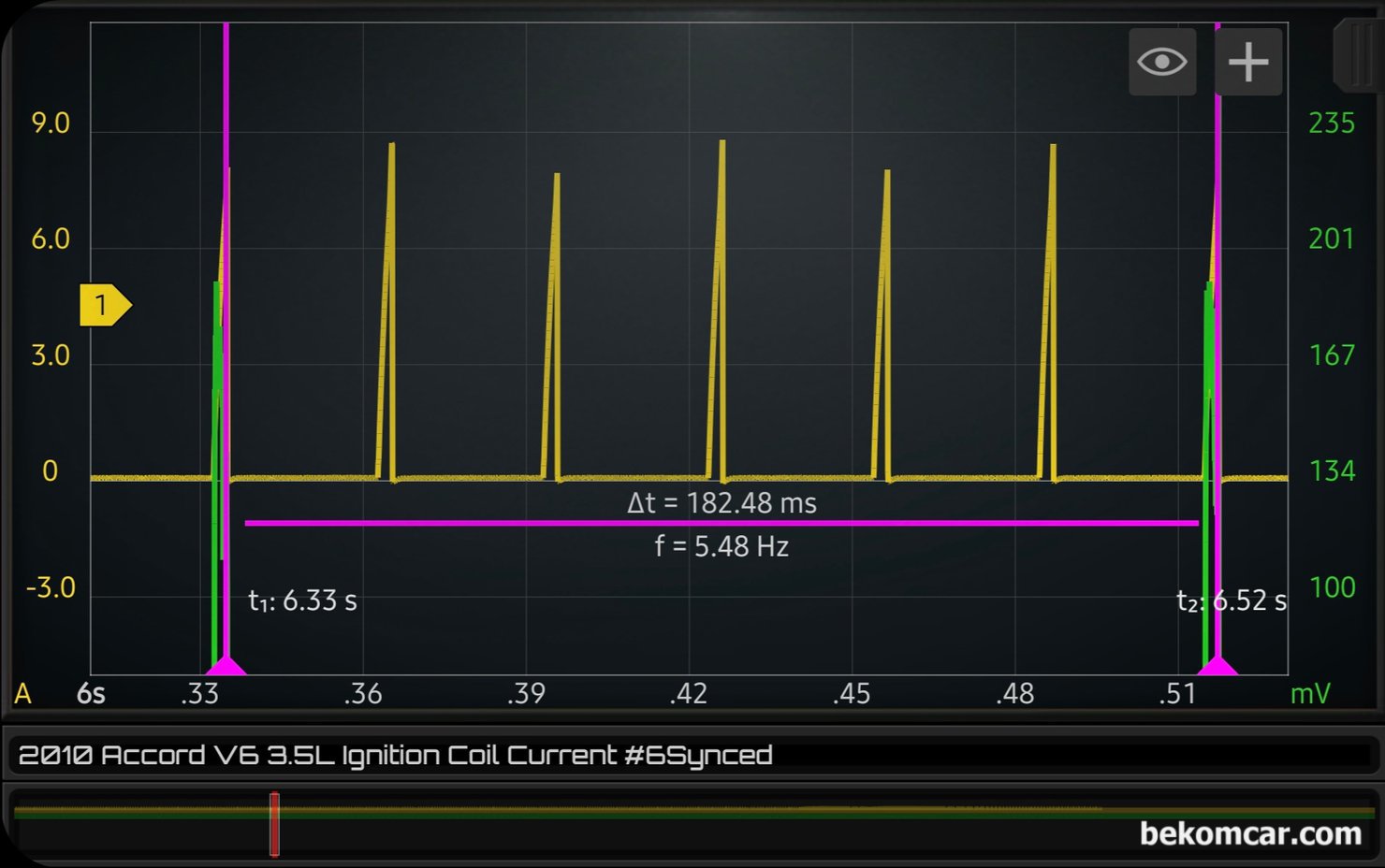Click the yellow 9.0 amplitude axis value
This screenshot has height=868, width=1385.
click(x=51, y=123)
